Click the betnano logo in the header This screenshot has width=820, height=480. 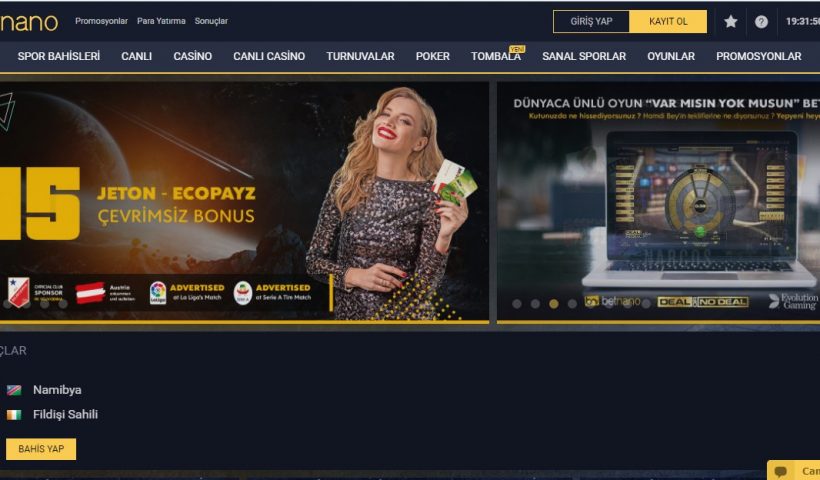point(29,22)
